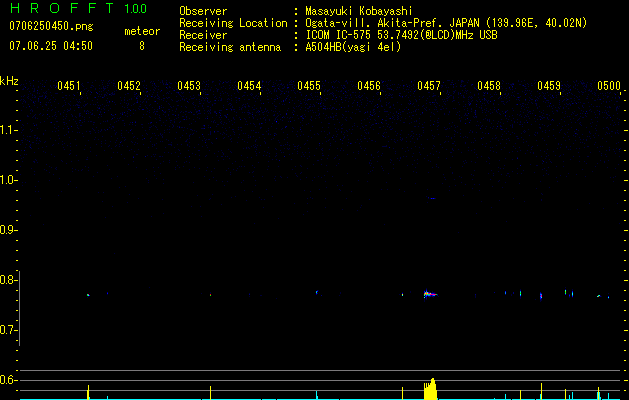Click the 0.7 frequency axis label
Screen dimensions: 629x400
coord(7,330)
